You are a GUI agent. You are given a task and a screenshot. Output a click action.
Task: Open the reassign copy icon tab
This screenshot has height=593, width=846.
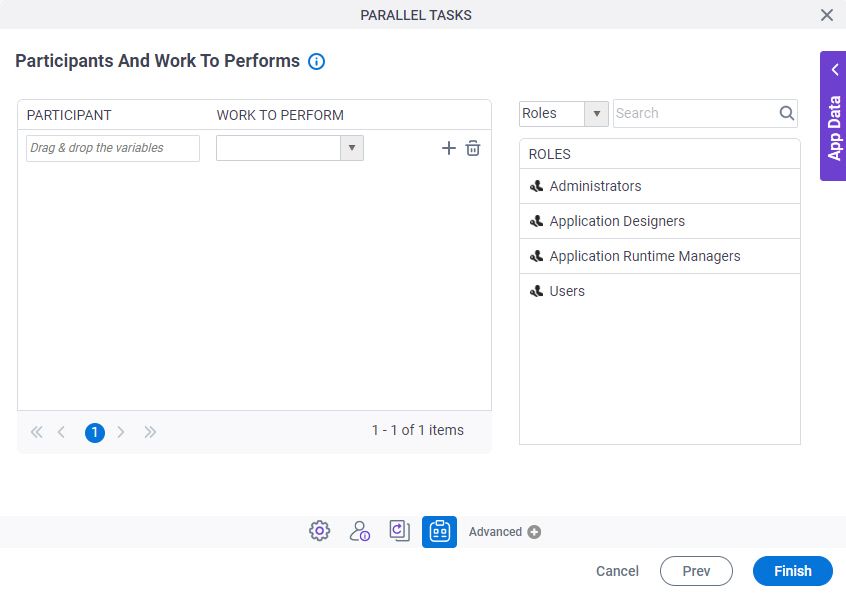click(x=400, y=531)
